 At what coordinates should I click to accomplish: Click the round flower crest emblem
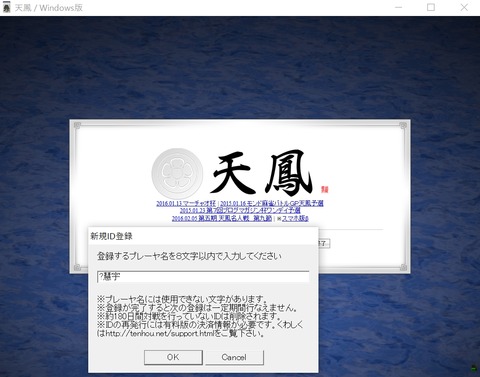coord(177,173)
